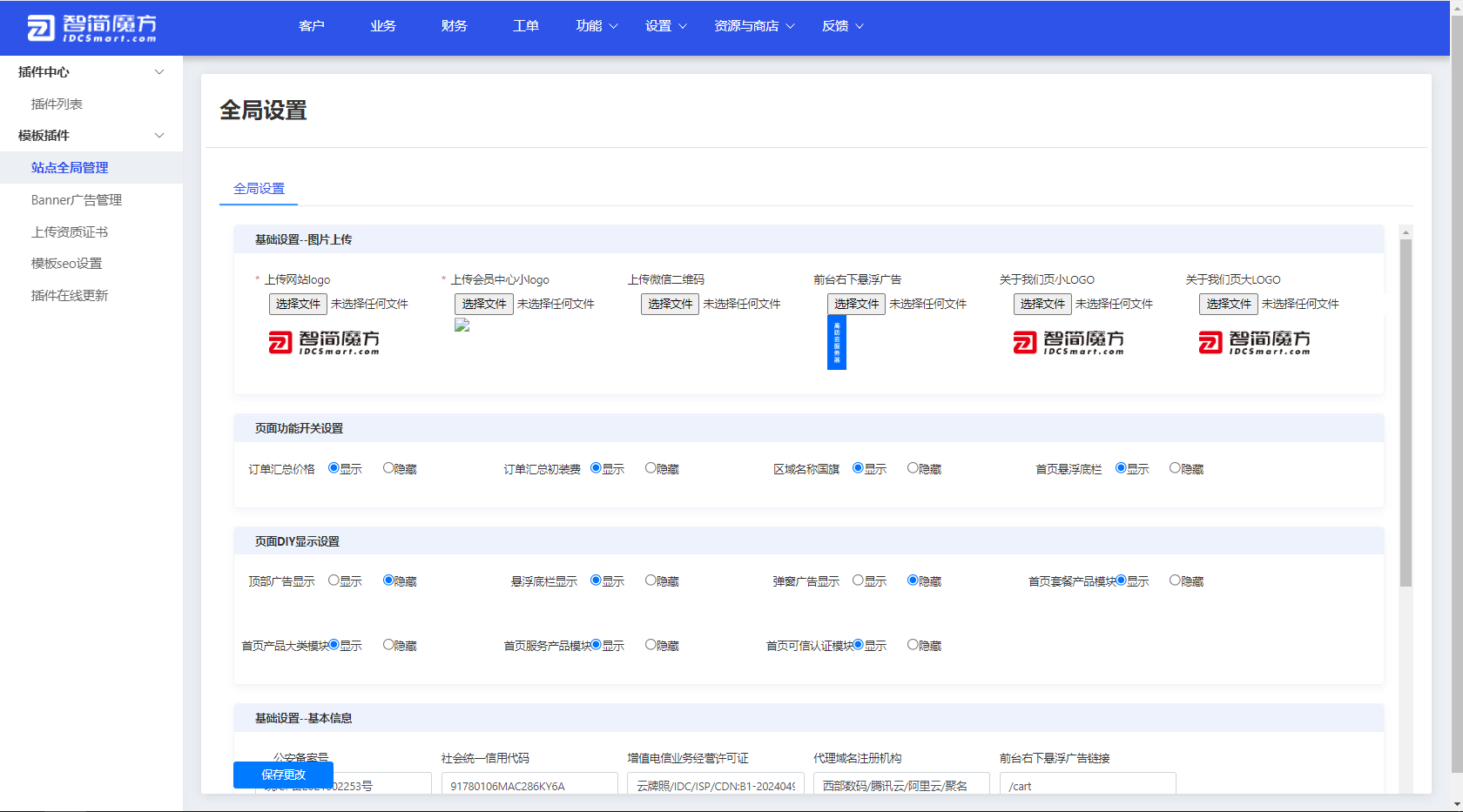1463x812 pixels.
Task: Open the 设置 dropdown menu
Action: tap(664, 26)
